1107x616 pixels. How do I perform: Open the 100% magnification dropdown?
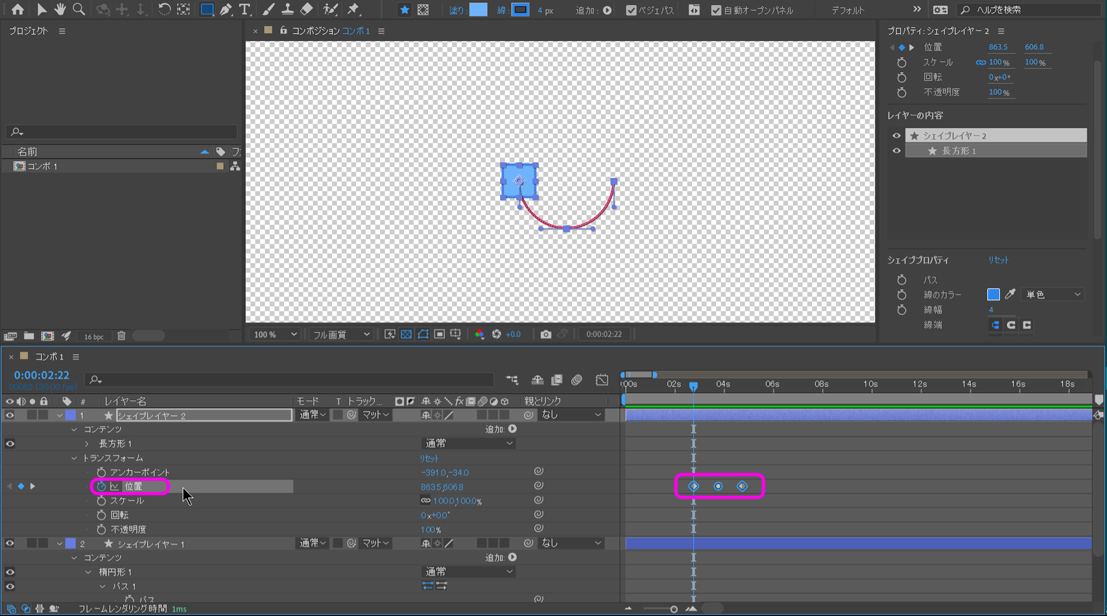click(275, 334)
